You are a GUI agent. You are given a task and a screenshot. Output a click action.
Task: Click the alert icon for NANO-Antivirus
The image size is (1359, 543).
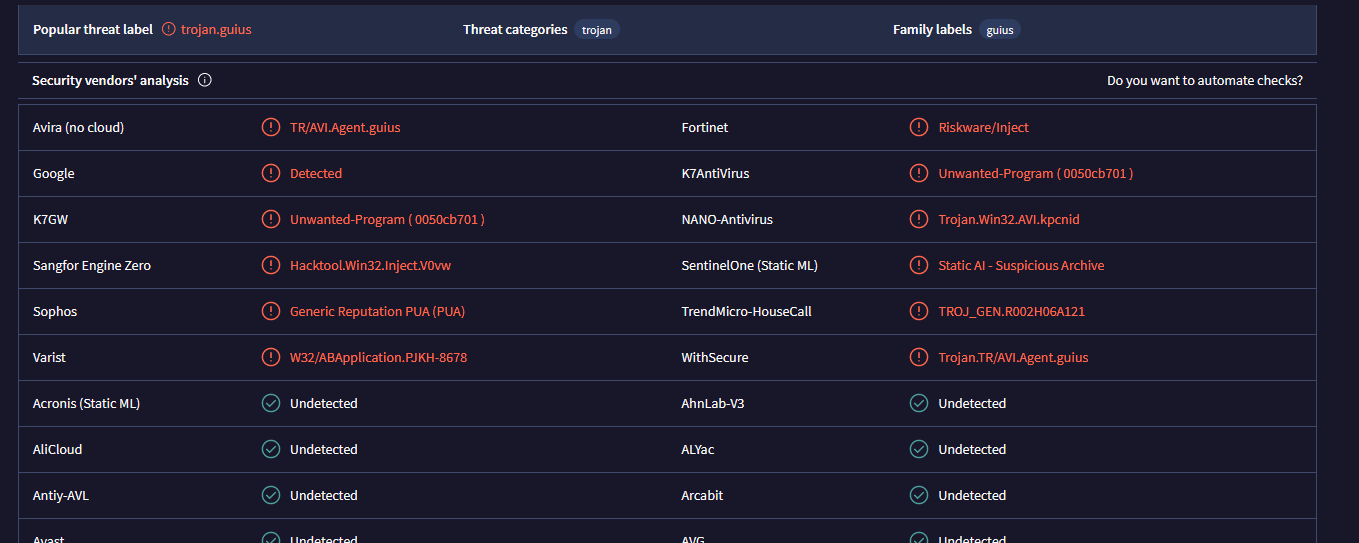point(919,219)
